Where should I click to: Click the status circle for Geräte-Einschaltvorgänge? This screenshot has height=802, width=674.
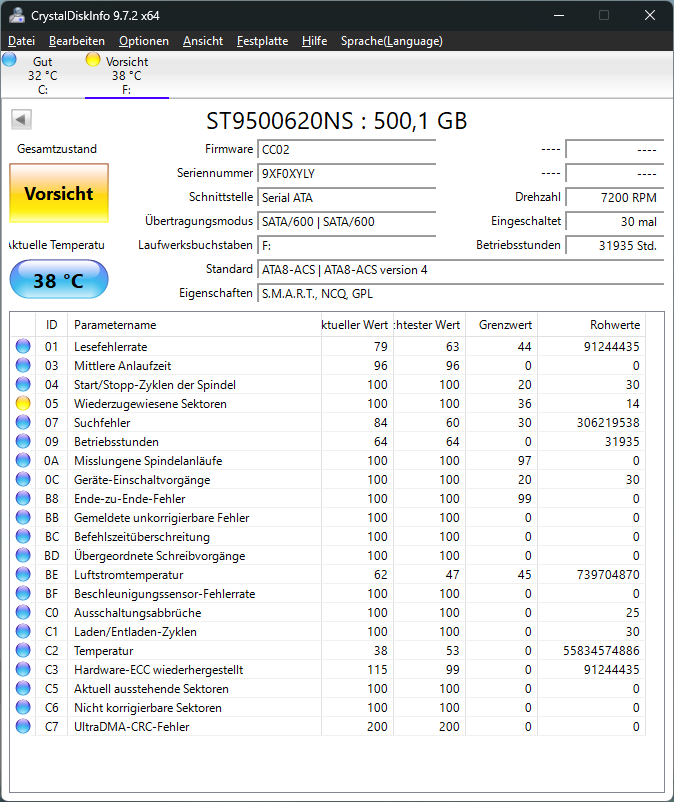23,479
